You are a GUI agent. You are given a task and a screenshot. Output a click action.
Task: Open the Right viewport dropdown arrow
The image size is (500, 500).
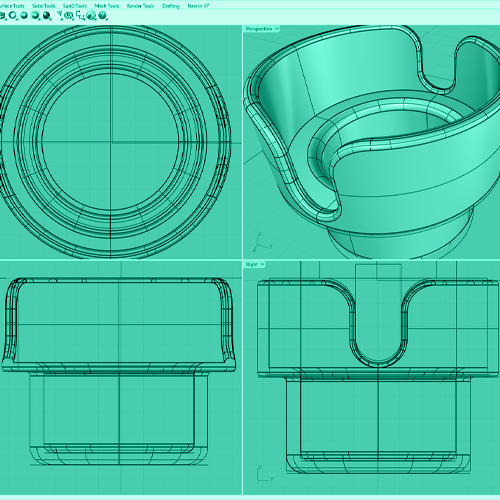263,264
